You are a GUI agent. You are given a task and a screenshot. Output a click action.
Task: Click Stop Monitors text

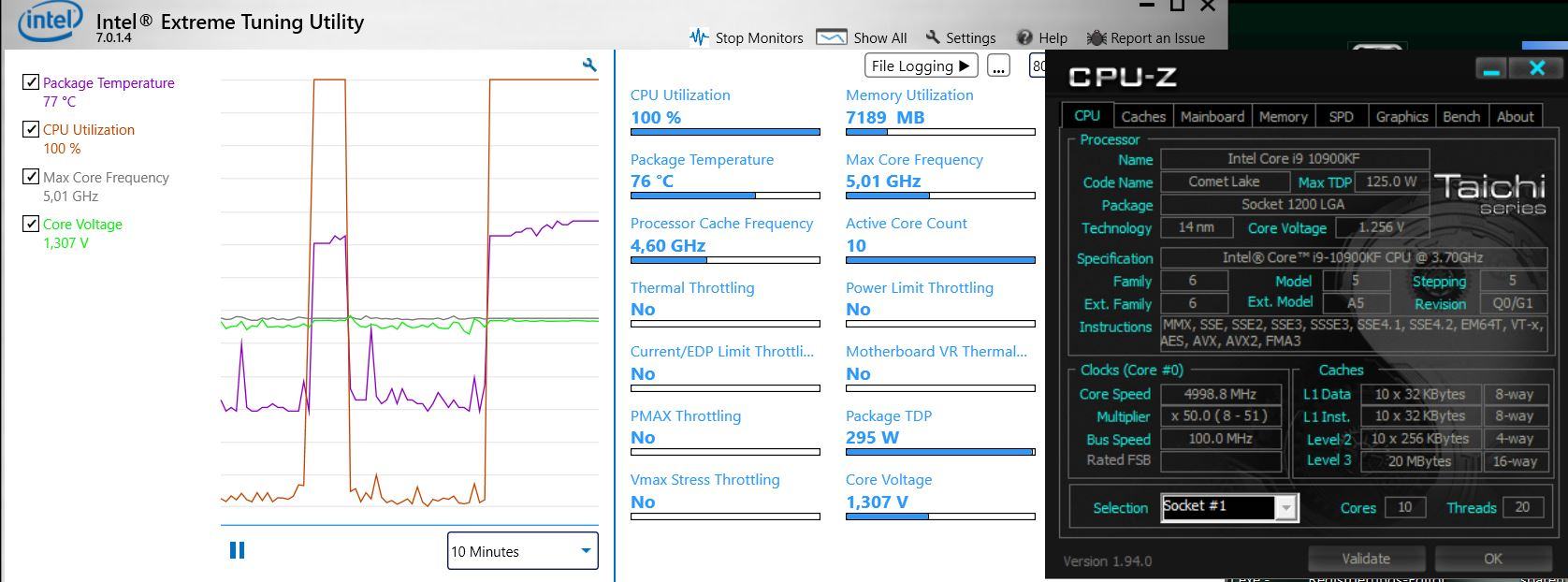[x=759, y=38]
